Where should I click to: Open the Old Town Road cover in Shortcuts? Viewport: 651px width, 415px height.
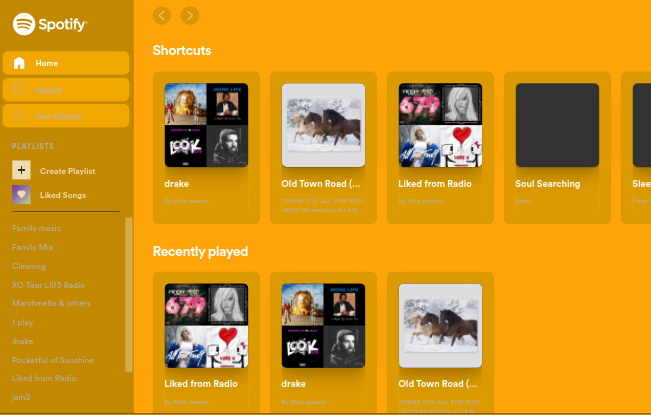(323, 125)
